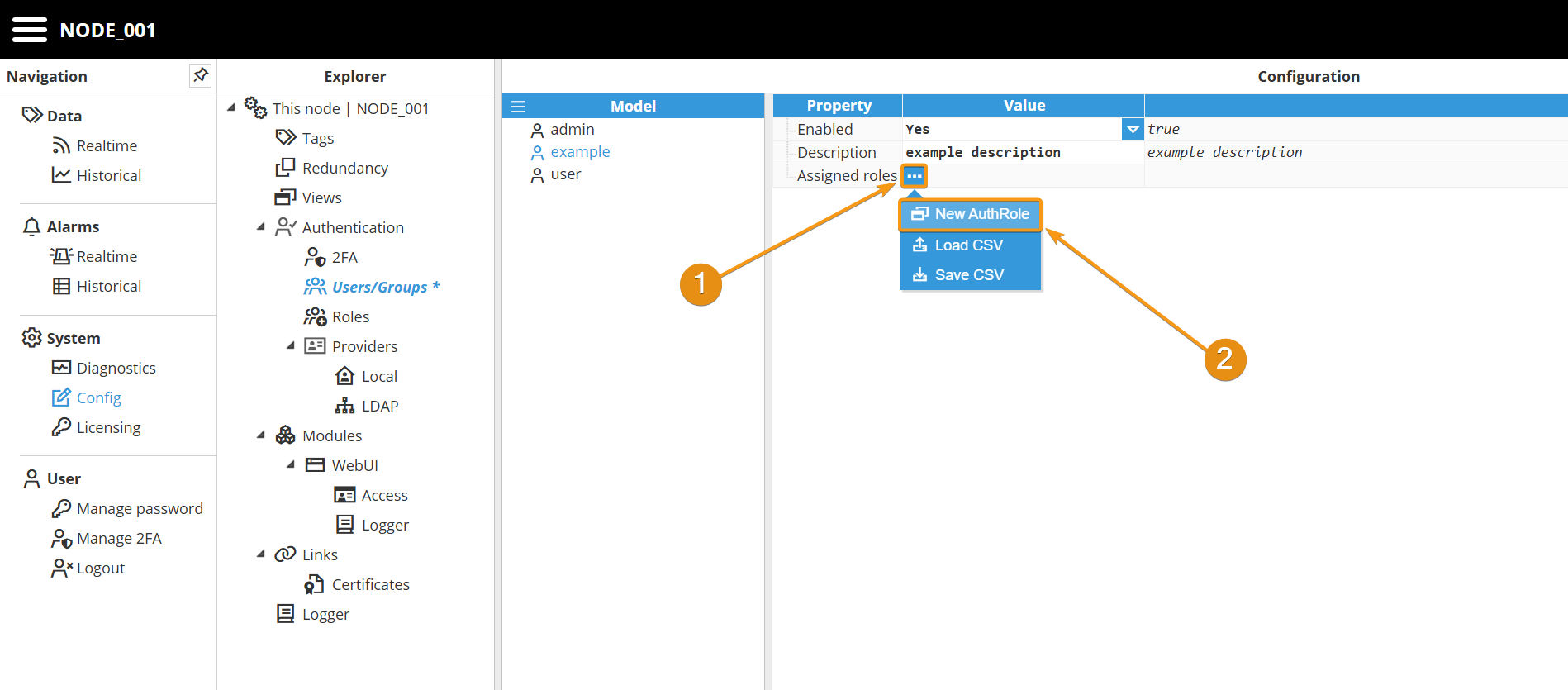Screen dimensions: 1568x690
Task: Click the 2FA authentication icon
Action: click(x=315, y=258)
